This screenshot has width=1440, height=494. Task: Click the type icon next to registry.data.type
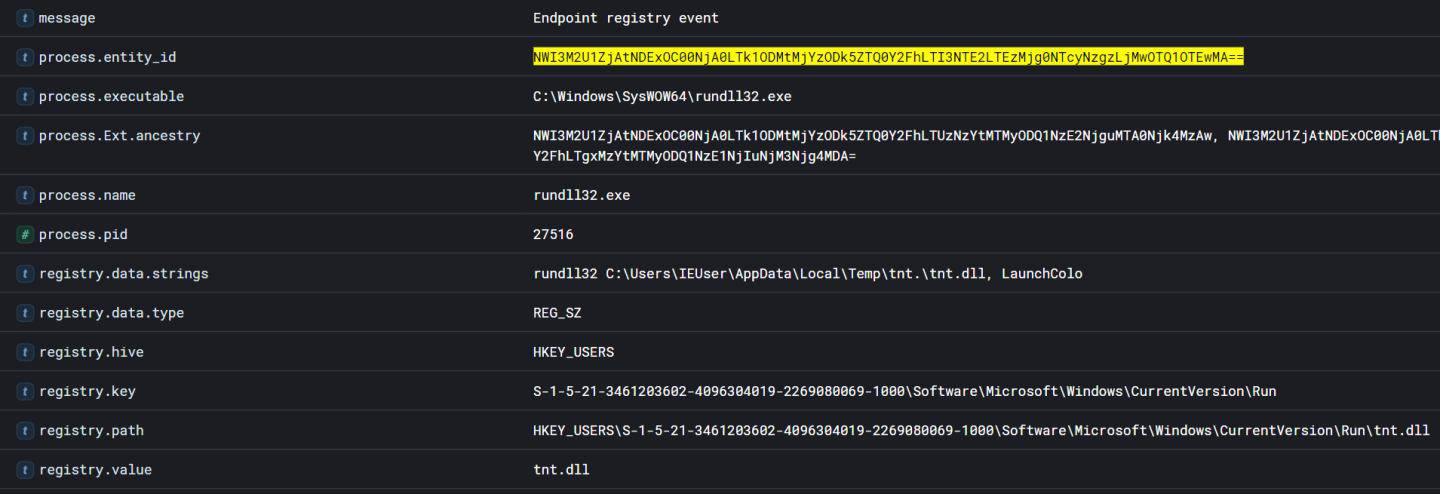coord(25,313)
